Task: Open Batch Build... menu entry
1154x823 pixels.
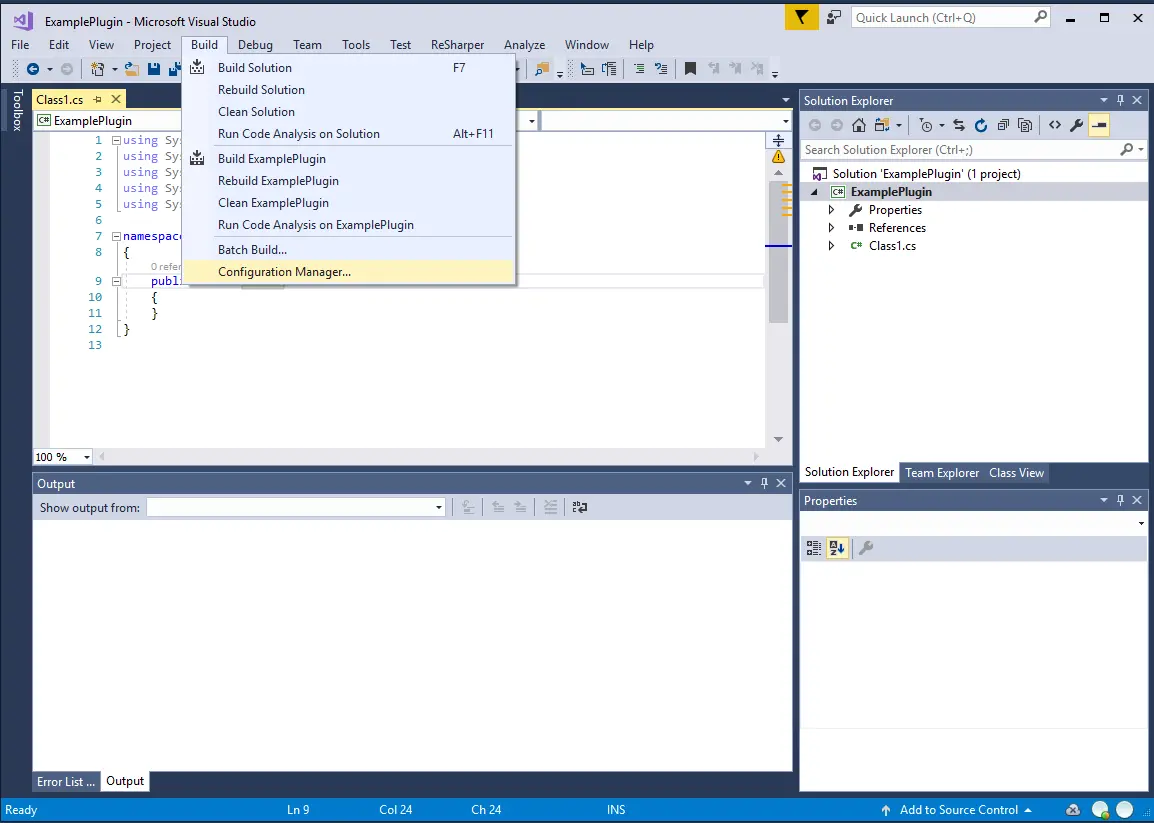Action: point(347,250)
